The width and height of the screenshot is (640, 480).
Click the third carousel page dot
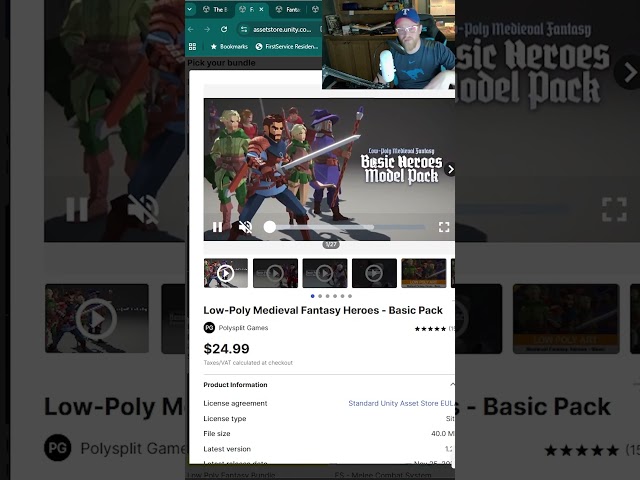point(327,296)
